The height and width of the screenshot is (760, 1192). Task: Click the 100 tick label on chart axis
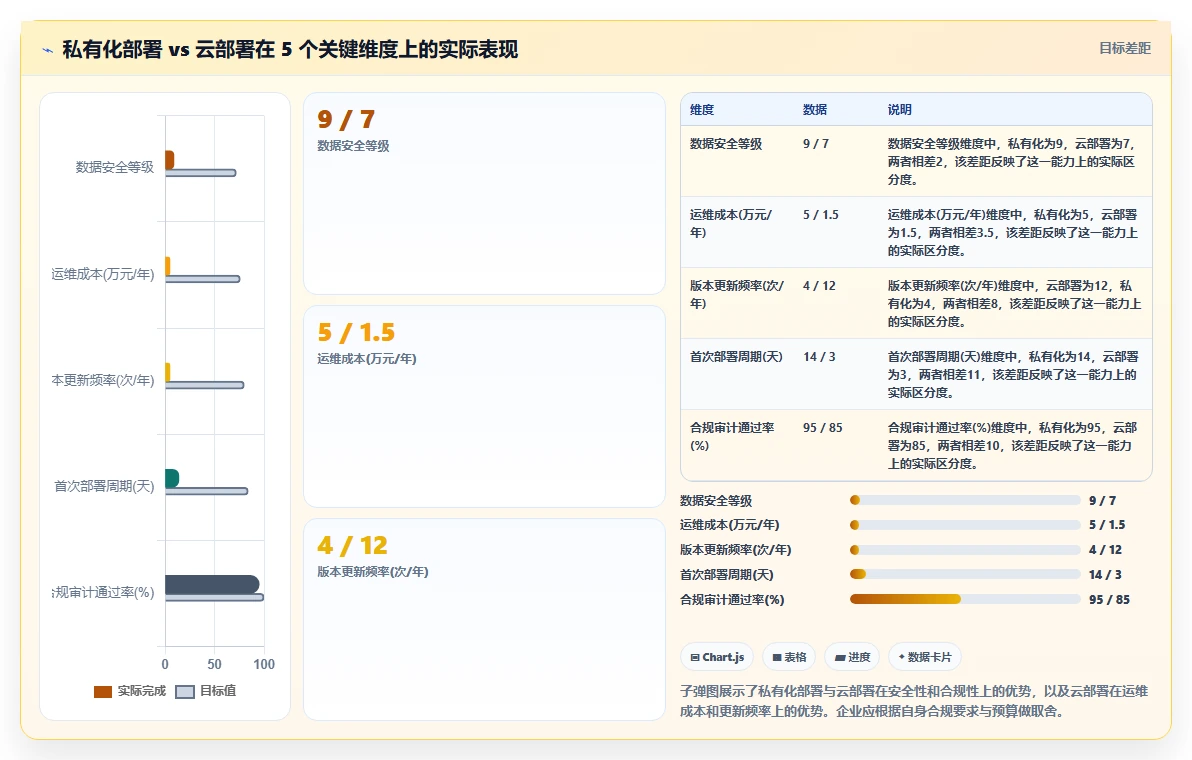(264, 664)
